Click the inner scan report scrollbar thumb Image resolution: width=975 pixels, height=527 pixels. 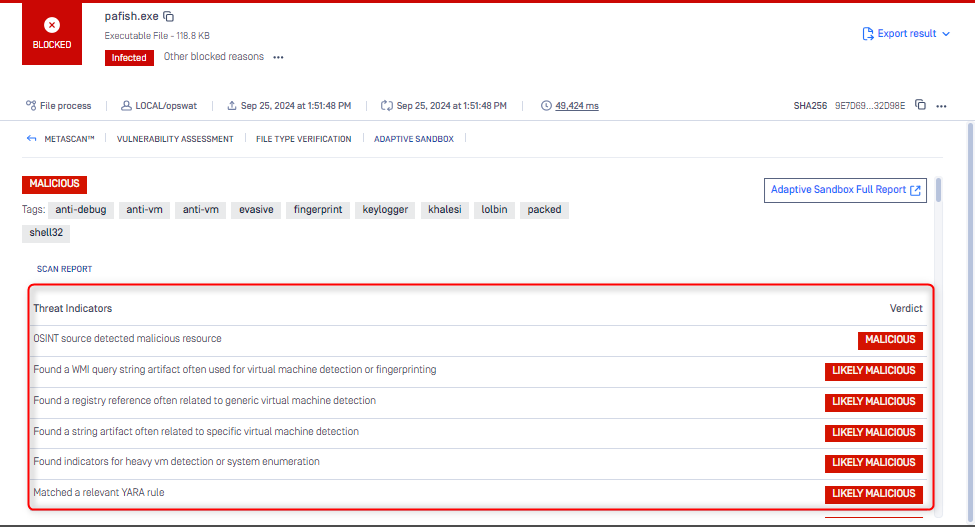click(938, 190)
